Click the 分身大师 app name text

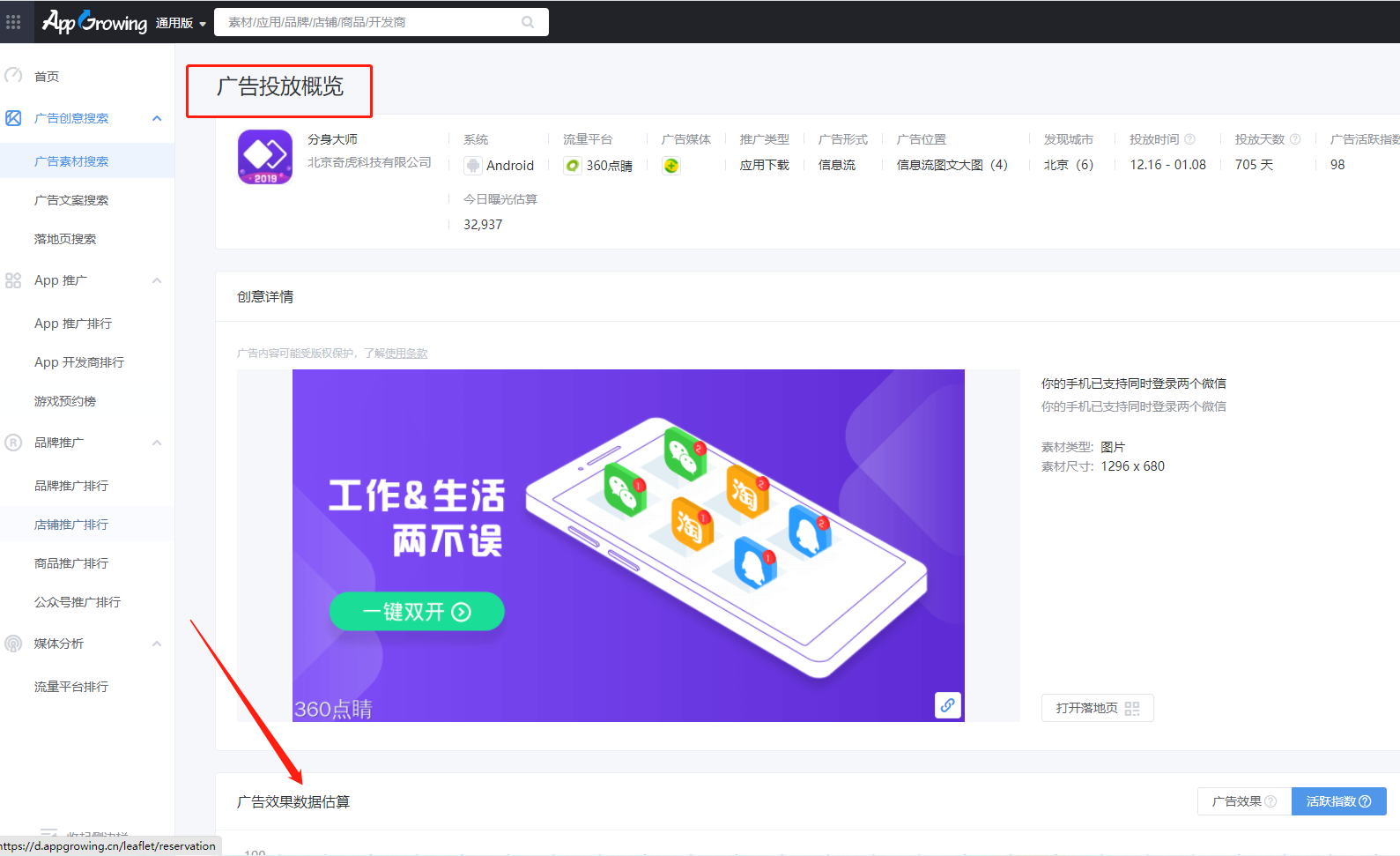click(332, 139)
